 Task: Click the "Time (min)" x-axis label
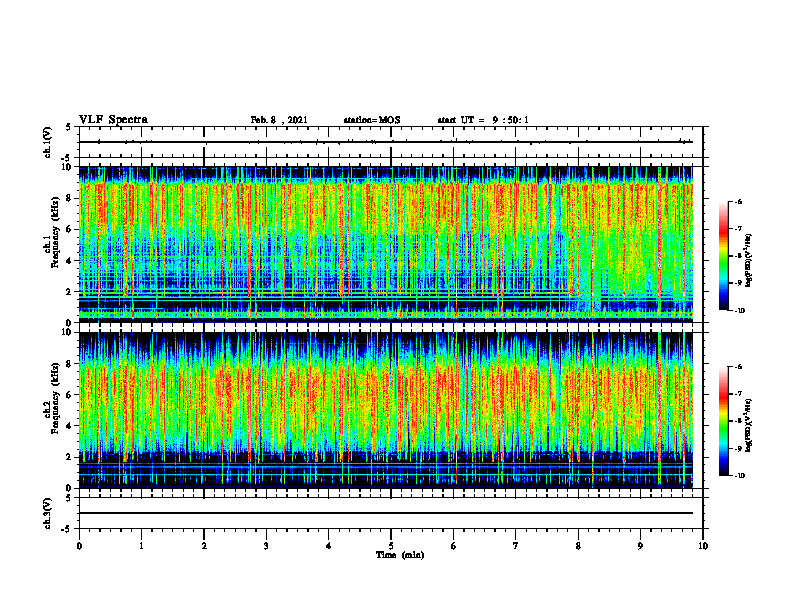point(400,555)
